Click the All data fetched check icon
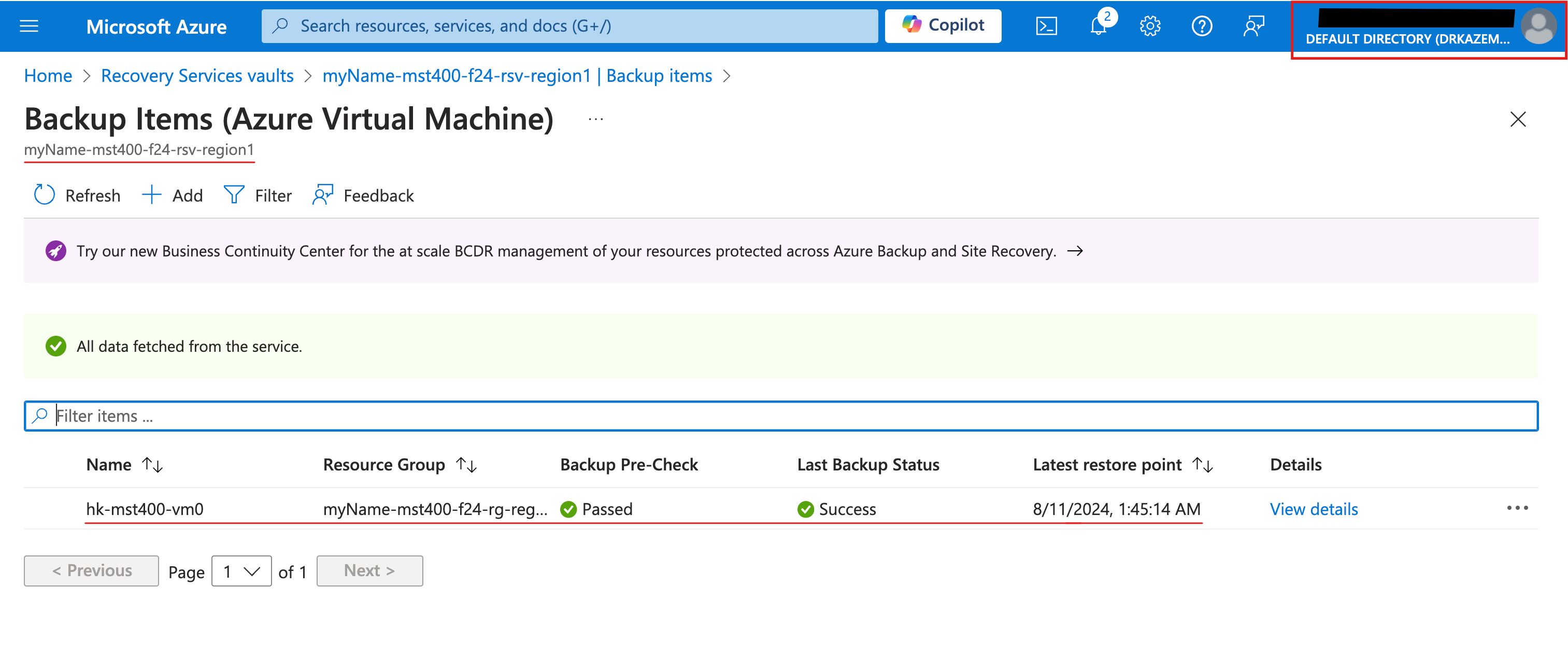The width and height of the screenshot is (1568, 658). coord(55,346)
